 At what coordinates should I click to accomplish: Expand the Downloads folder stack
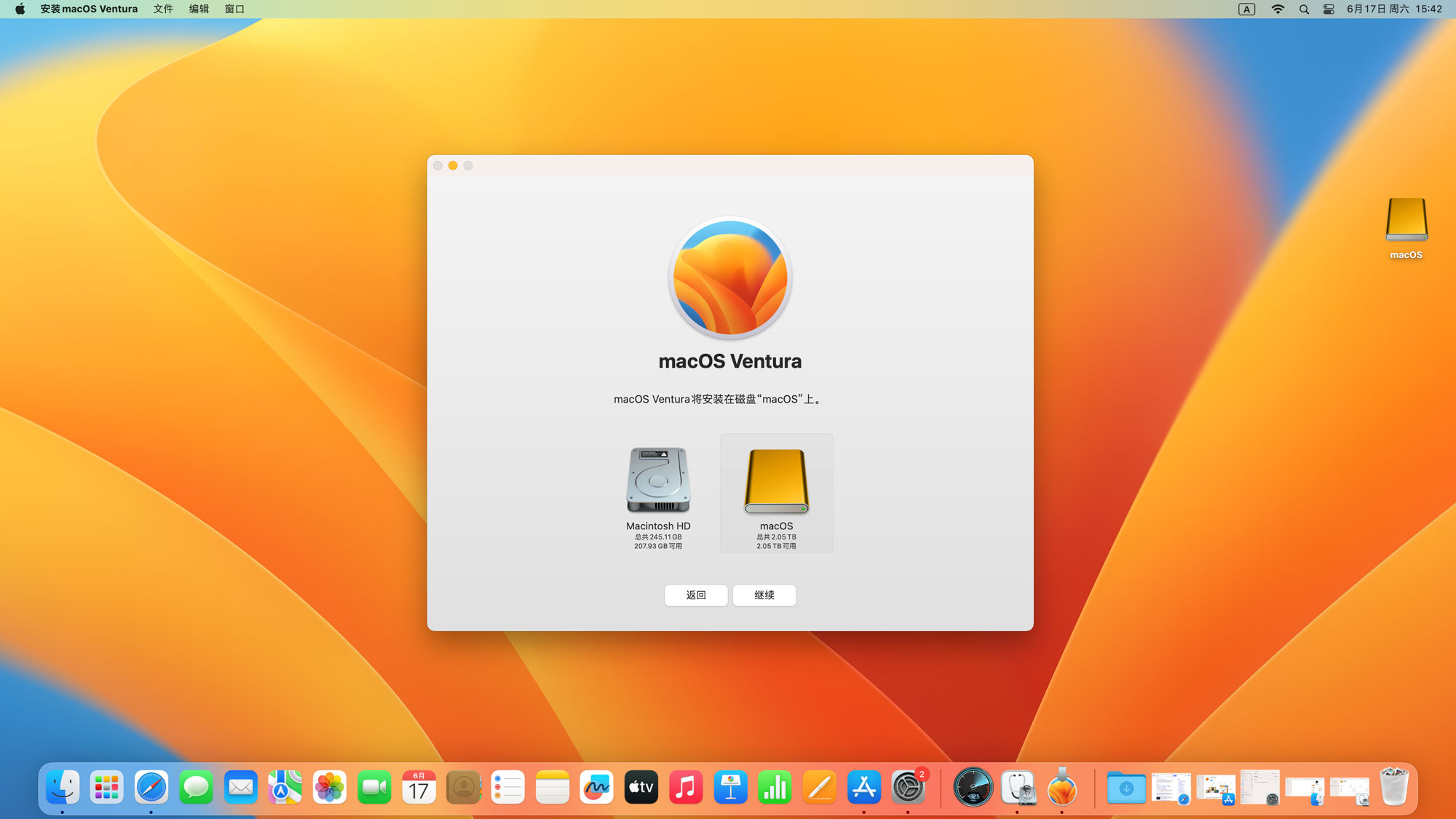tap(1125, 788)
